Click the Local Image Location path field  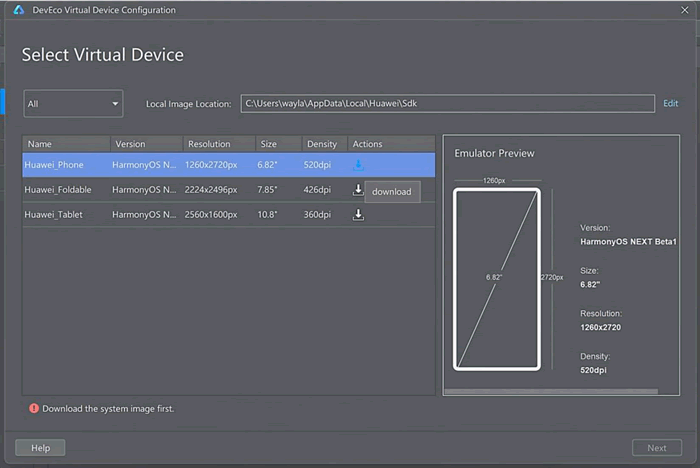point(448,104)
